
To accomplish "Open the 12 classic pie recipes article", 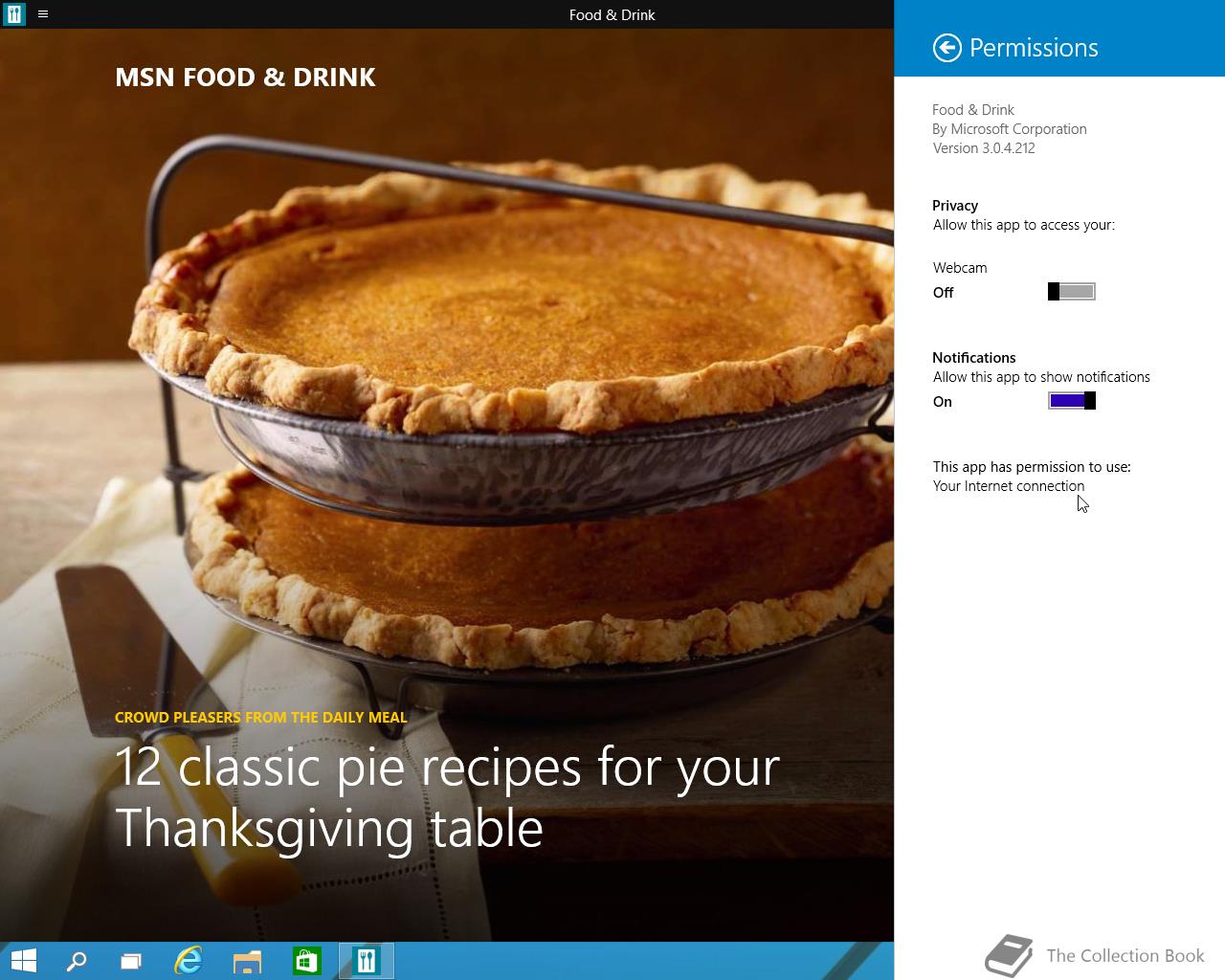I will tap(447, 797).
